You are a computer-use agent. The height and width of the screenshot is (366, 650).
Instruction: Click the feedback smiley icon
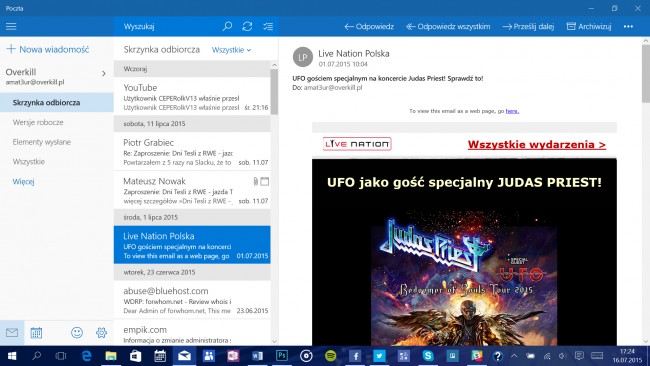pos(77,332)
